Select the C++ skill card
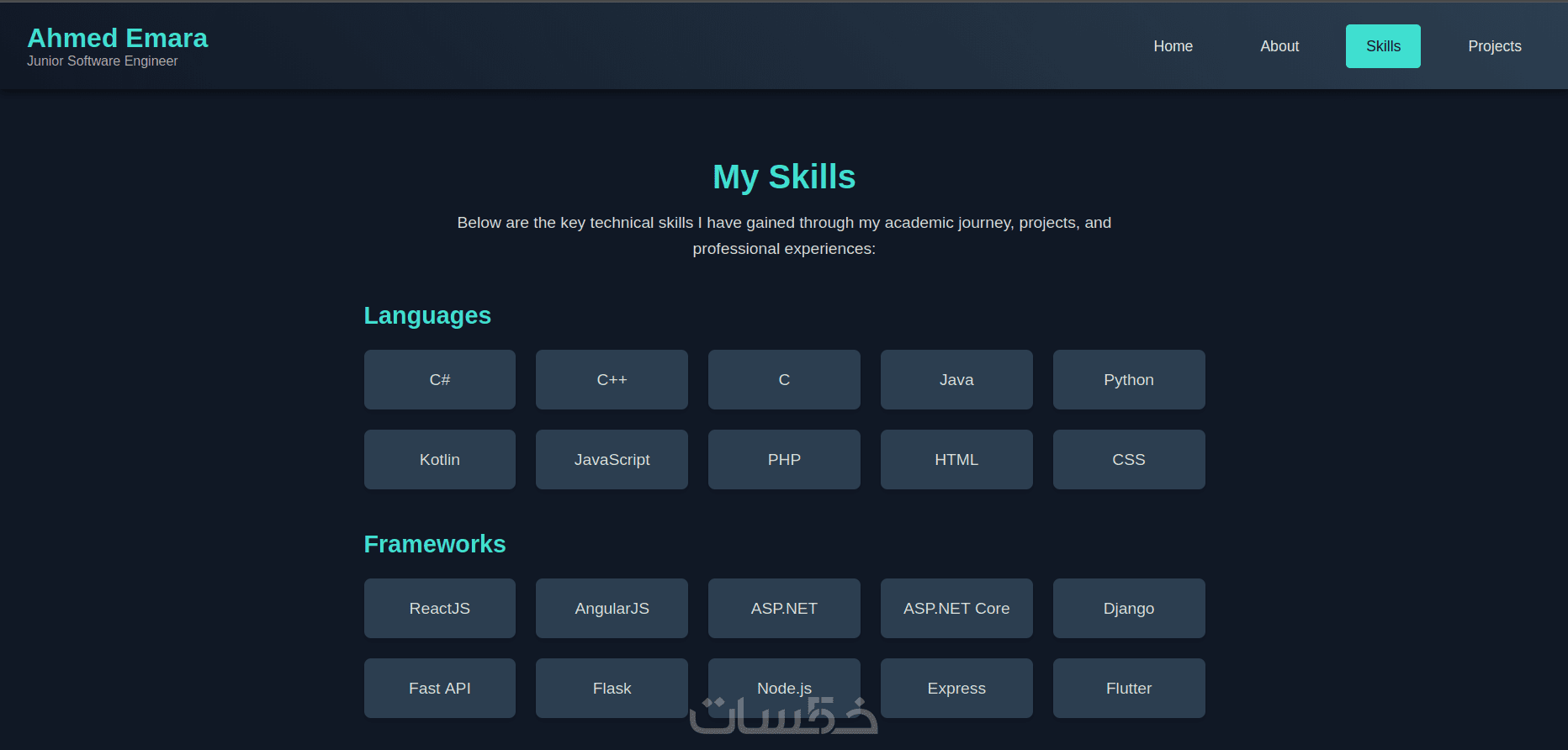This screenshot has width=1568, height=750. coord(612,380)
